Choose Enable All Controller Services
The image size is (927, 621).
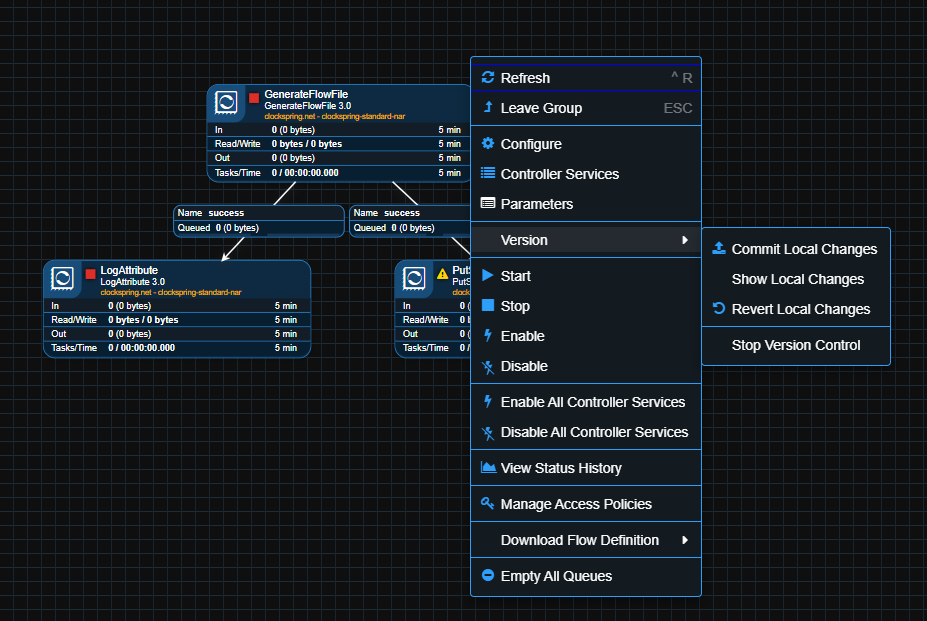592,402
